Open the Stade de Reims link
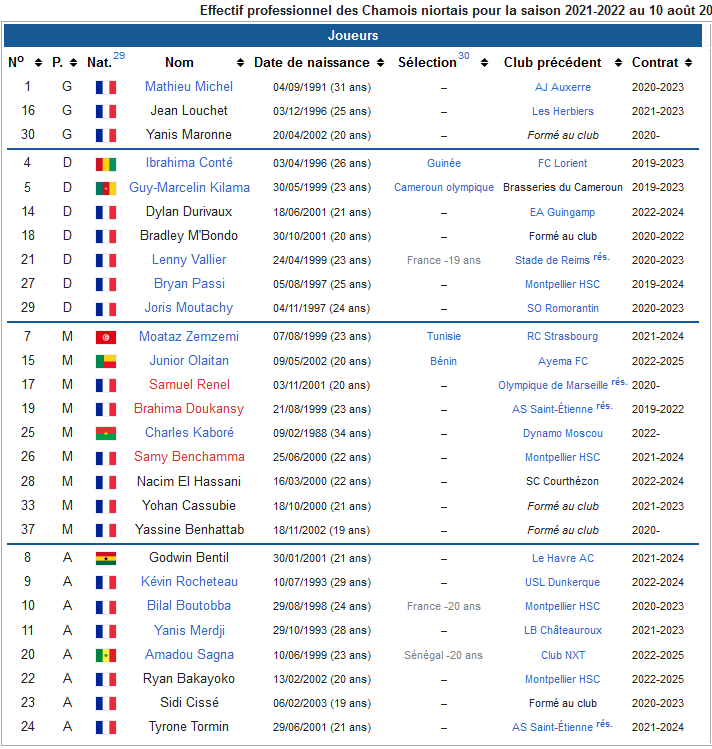Viewport: 712px width, 749px height. pos(553,260)
